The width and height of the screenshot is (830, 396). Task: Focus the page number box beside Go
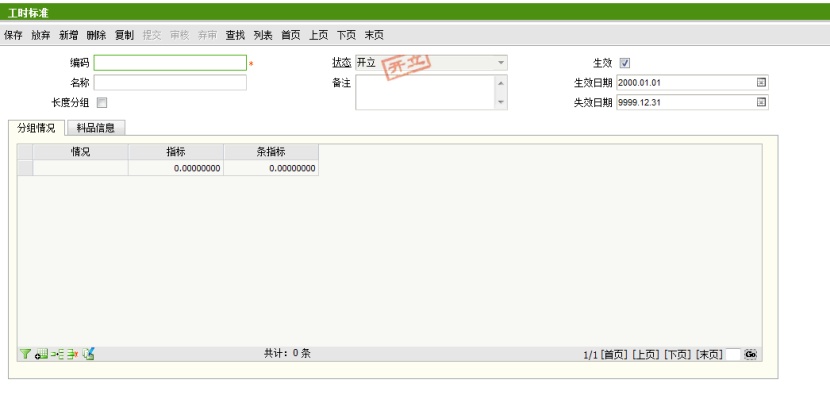(733, 355)
